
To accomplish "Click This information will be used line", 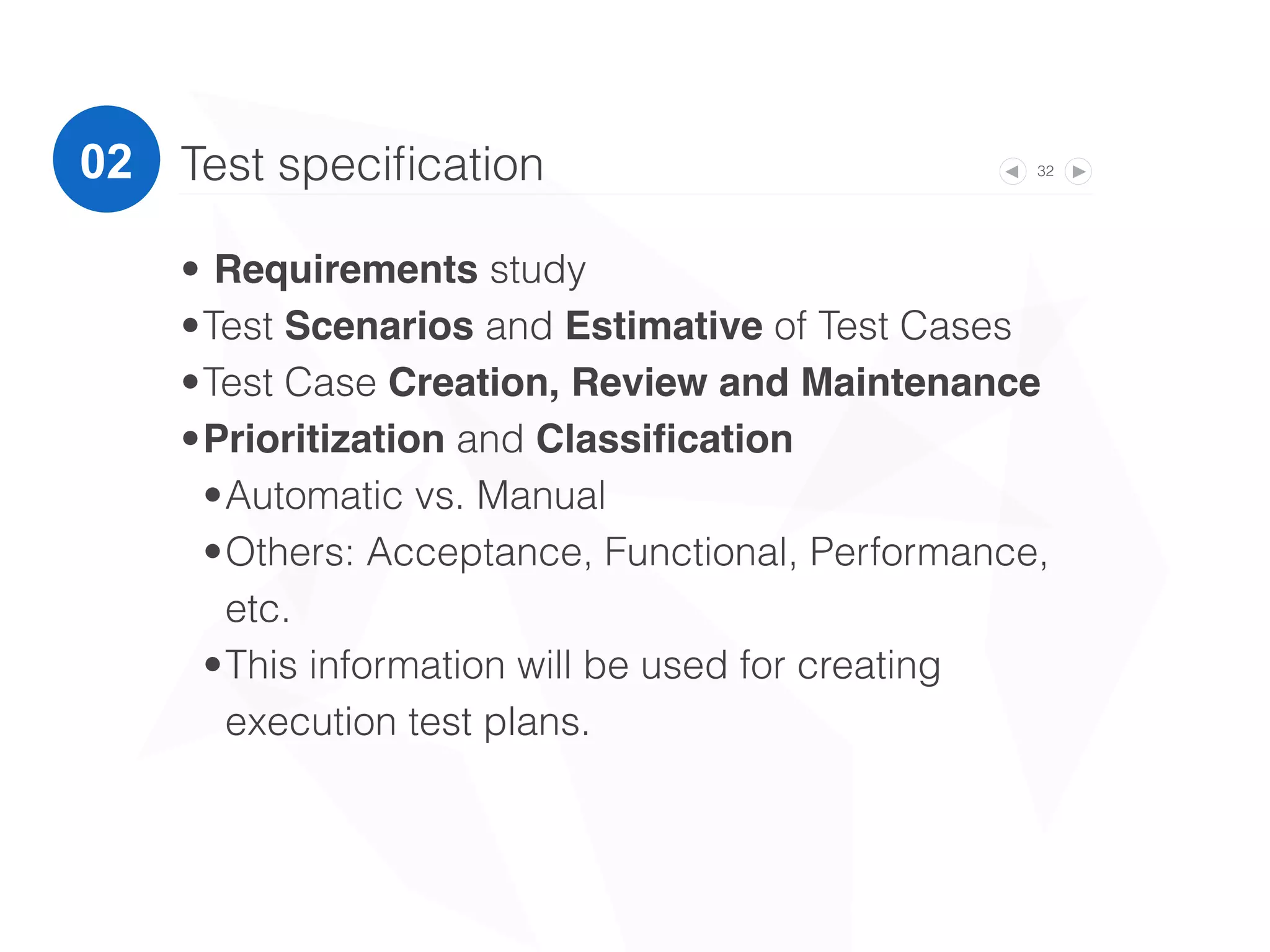I will tap(582, 666).
